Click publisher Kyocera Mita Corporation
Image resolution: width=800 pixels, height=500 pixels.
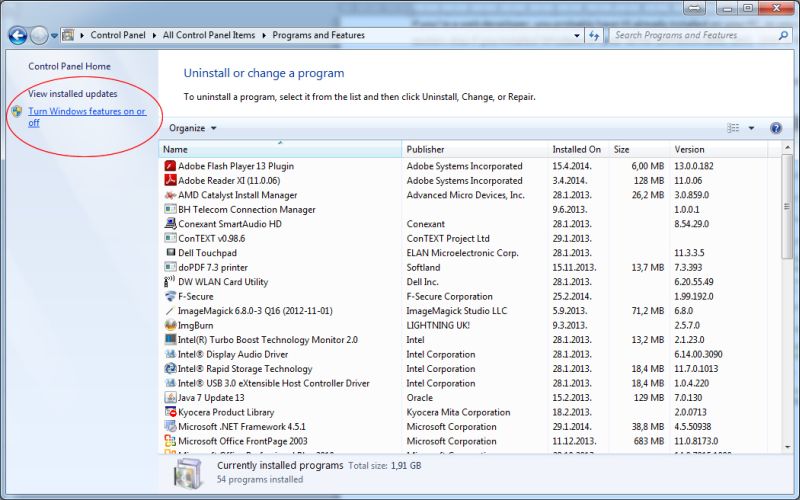458,412
